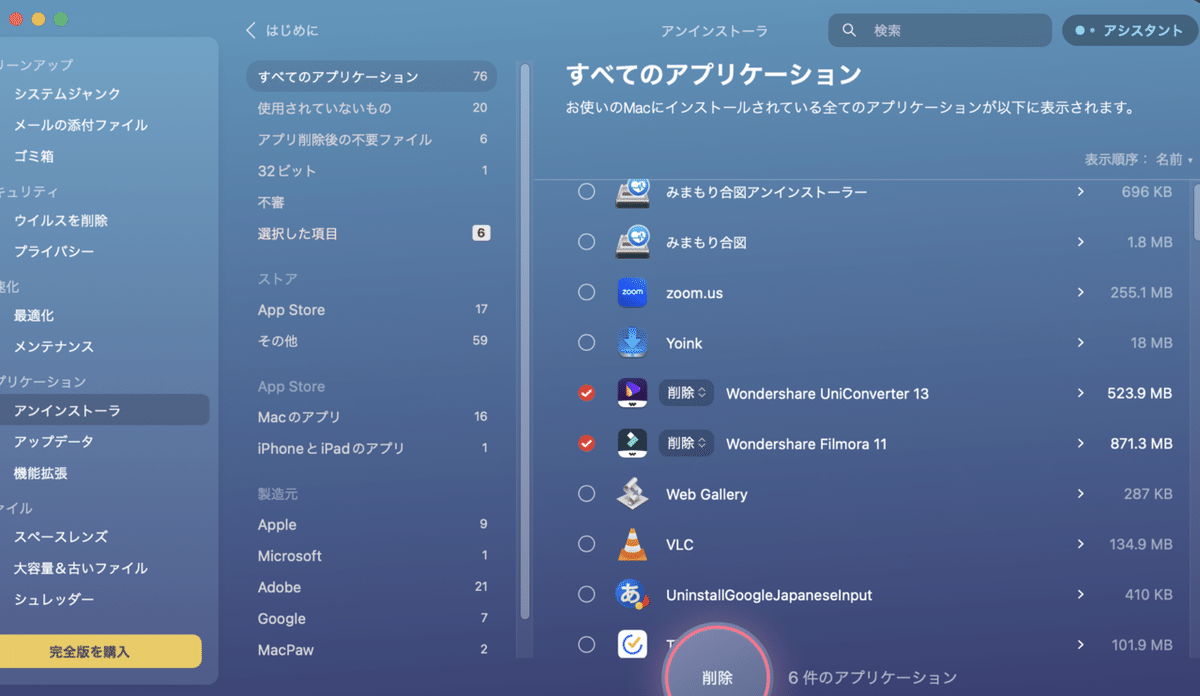The width and height of the screenshot is (1200, 696).
Task: Uncheck Wondershare Filmora 11
Action: pos(587,443)
